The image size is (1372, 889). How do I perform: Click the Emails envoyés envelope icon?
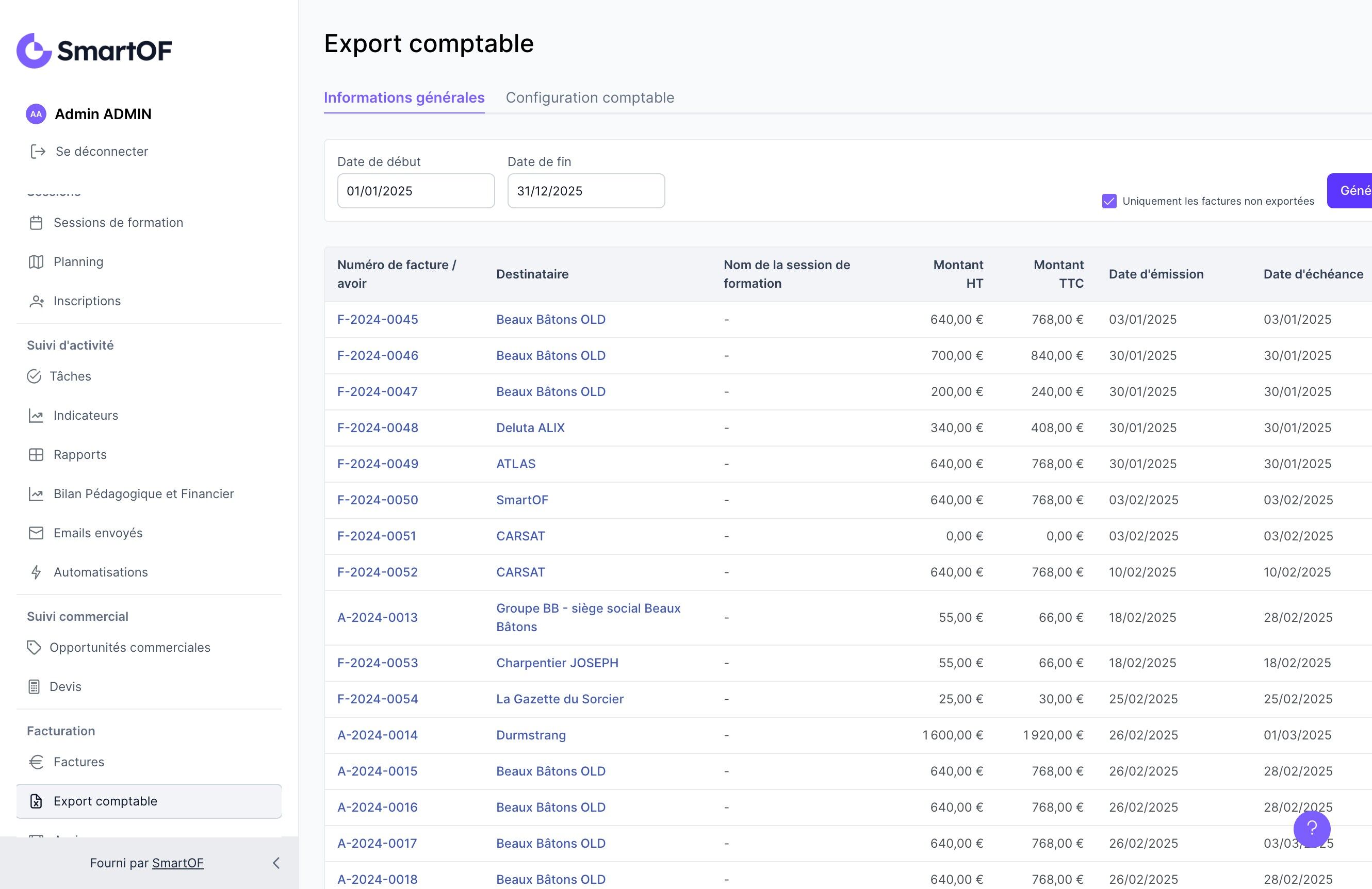[x=36, y=533]
